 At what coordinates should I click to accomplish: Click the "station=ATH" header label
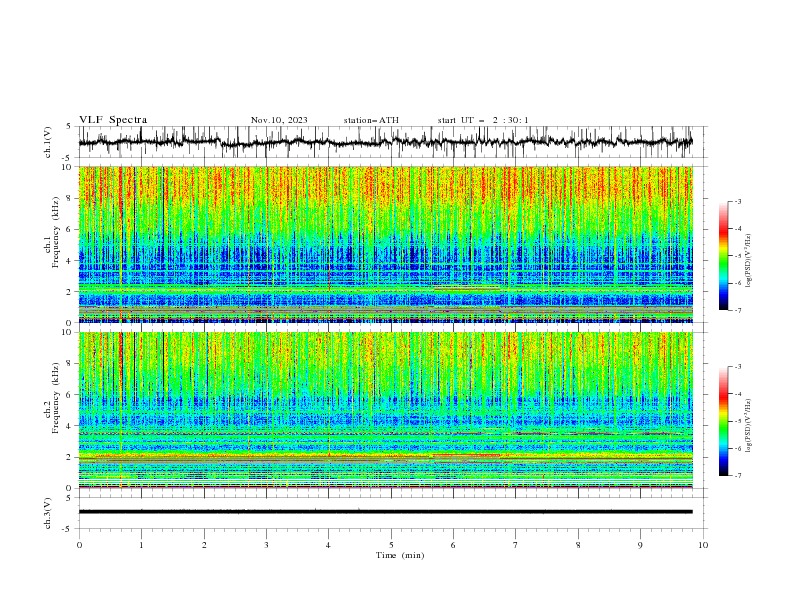pos(371,120)
